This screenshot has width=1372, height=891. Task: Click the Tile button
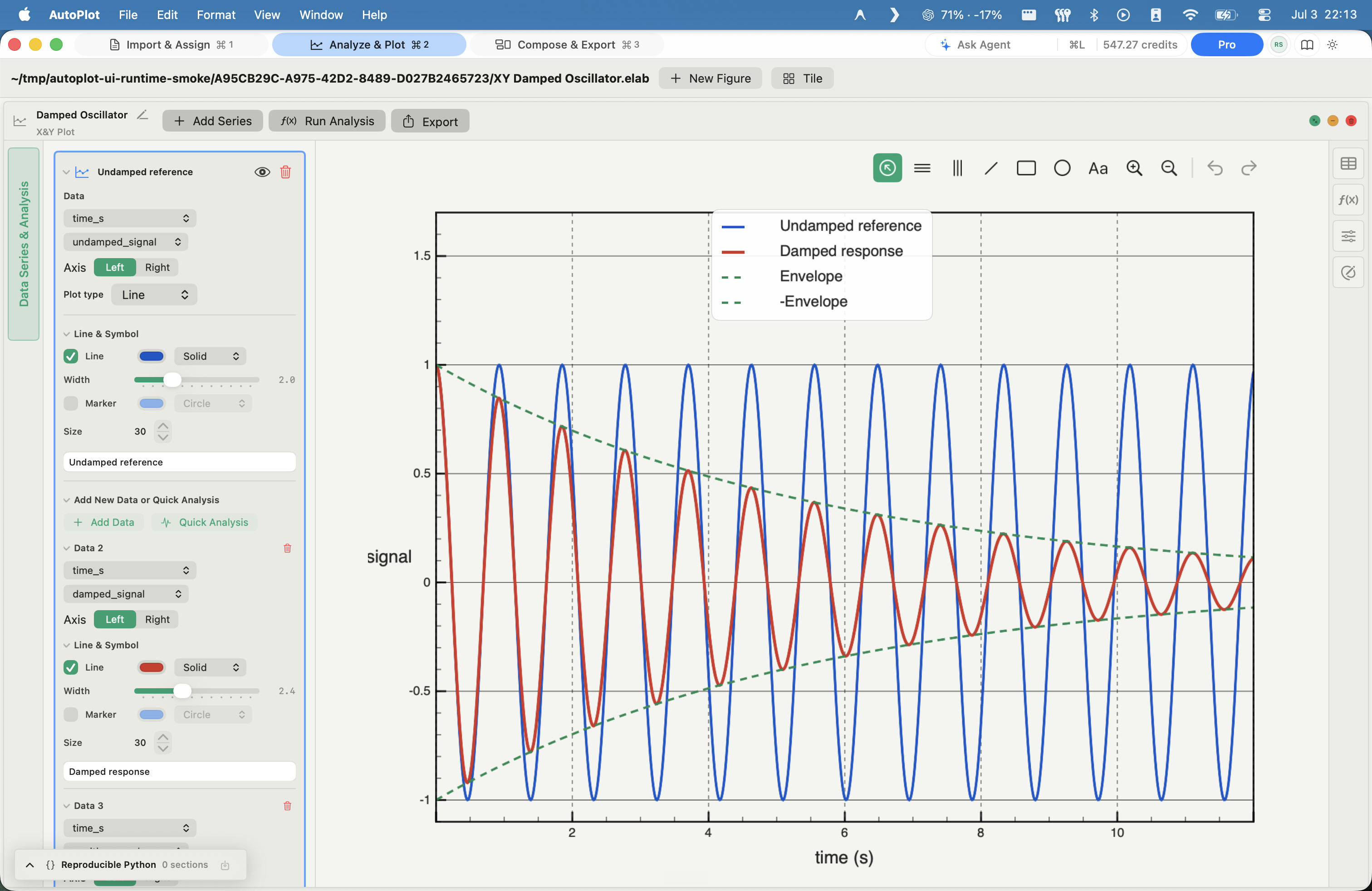coord(803,78)
